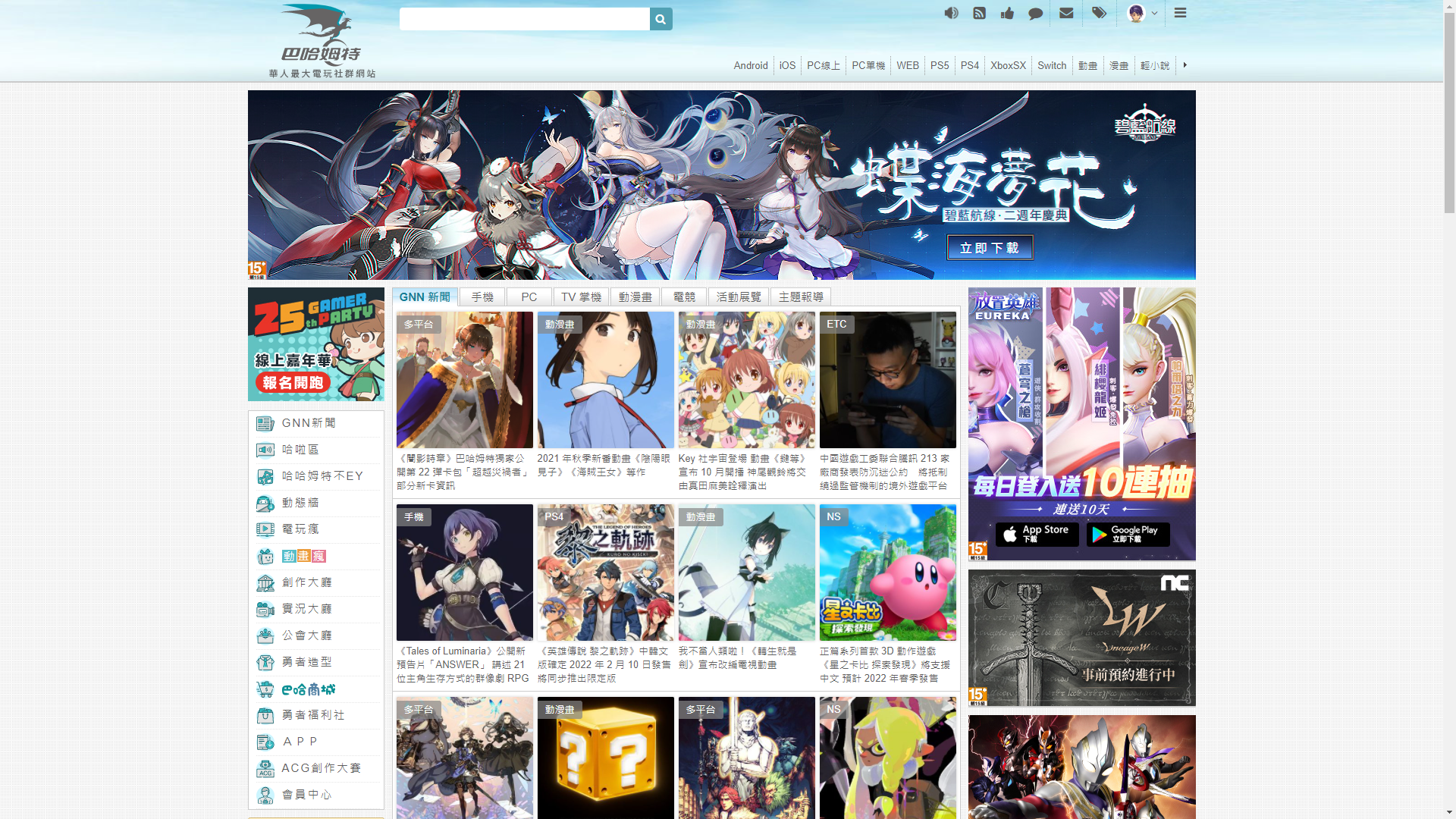Open 哈哈姆特不EY sidebar icon
This screenshot has width=1456, height=819.
(265, 477)
